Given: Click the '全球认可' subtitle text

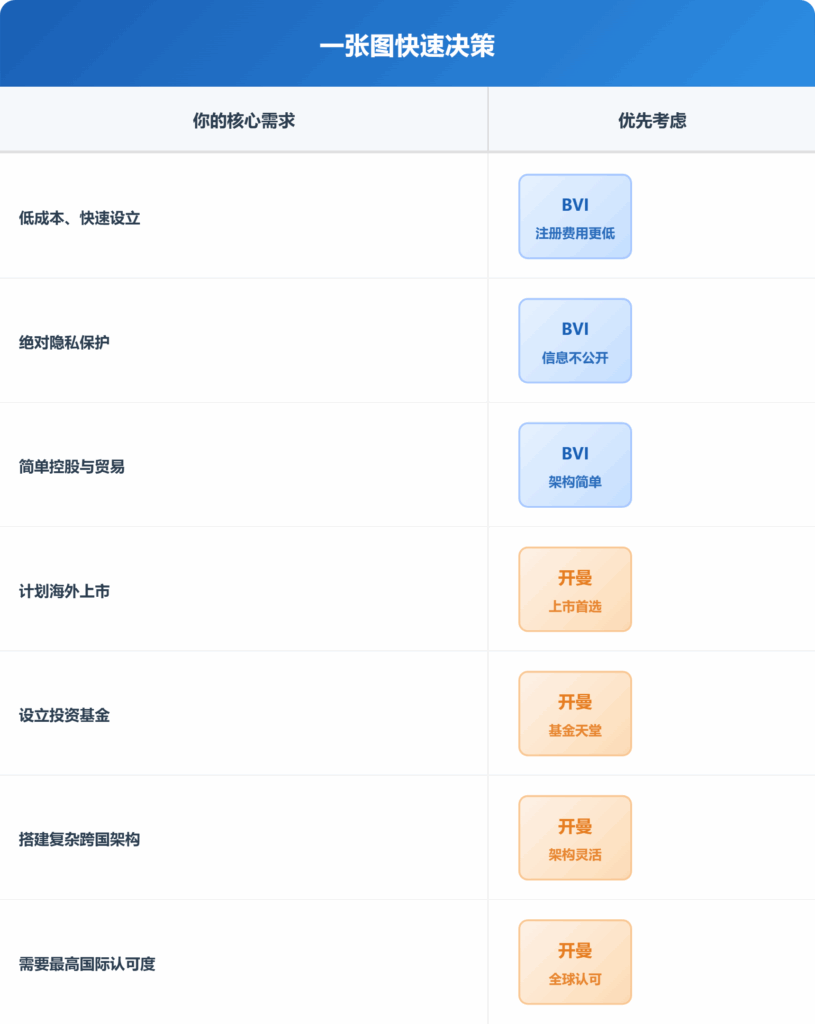Looking at the screenshot, I should pos(575,979).
